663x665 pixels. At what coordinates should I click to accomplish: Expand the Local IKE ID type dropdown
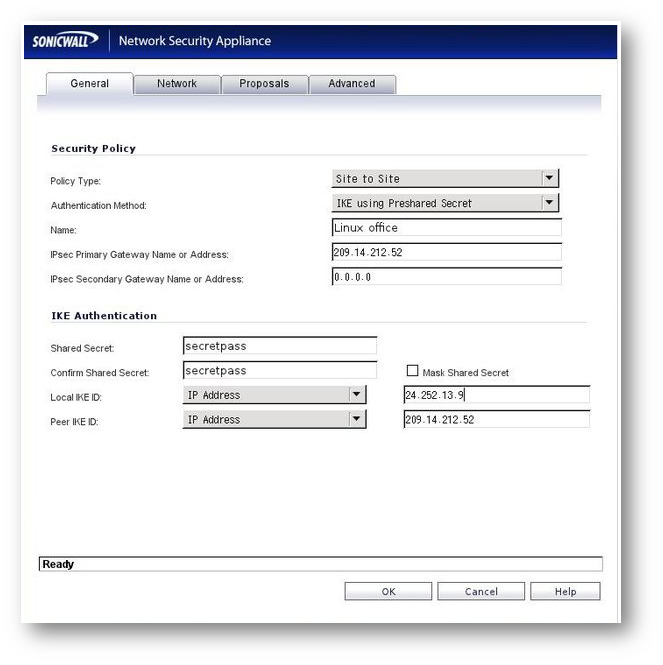pos(274,395)
